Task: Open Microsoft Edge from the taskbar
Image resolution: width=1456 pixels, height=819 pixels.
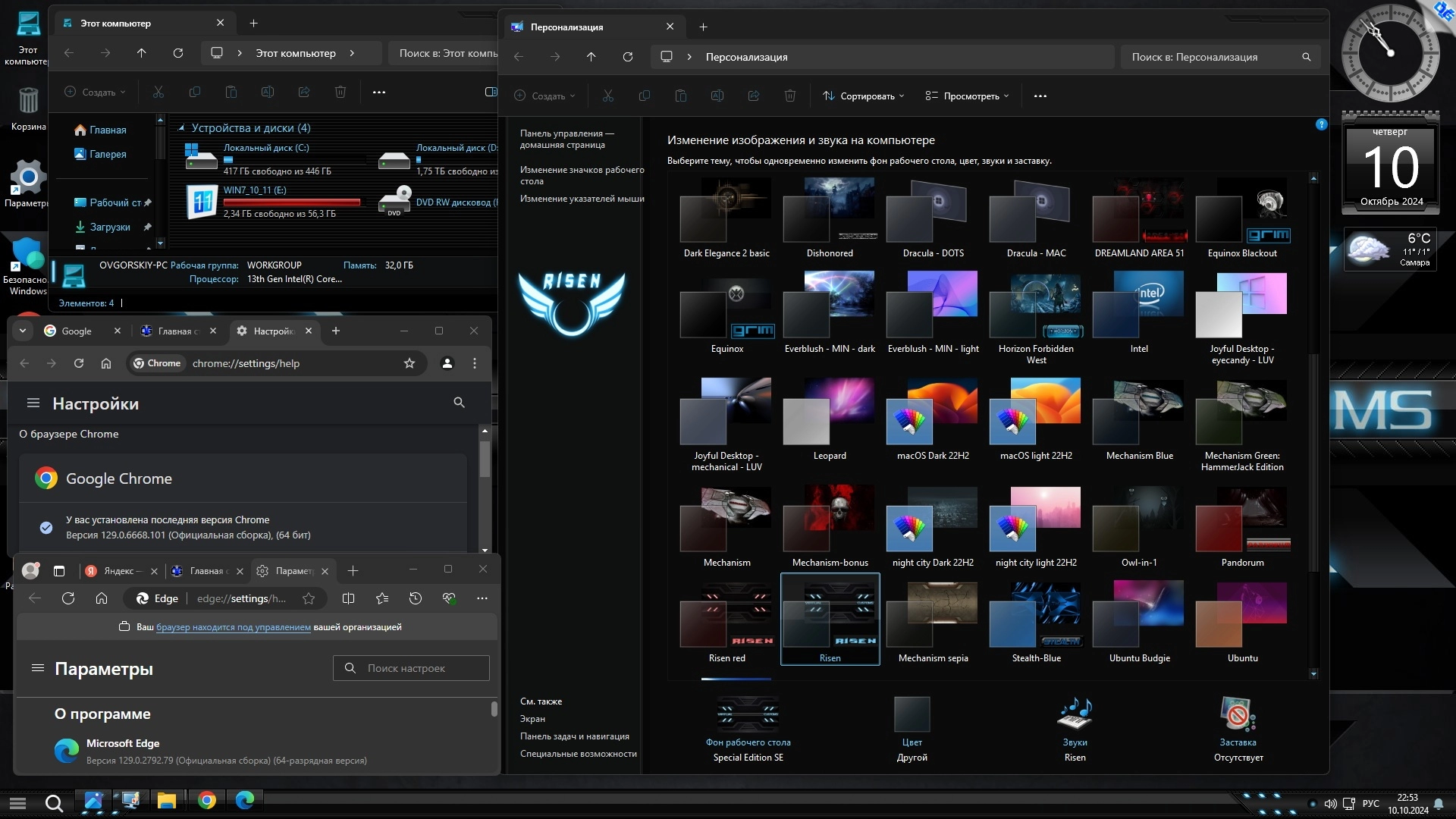Action: click(244, 800)
